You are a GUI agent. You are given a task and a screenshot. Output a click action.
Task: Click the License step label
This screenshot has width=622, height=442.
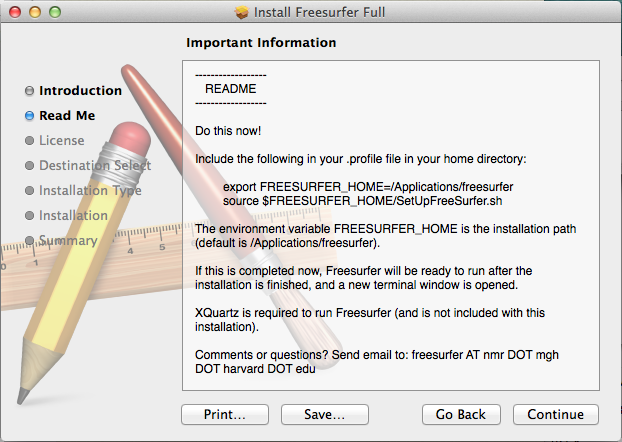[x=62, y=141]
